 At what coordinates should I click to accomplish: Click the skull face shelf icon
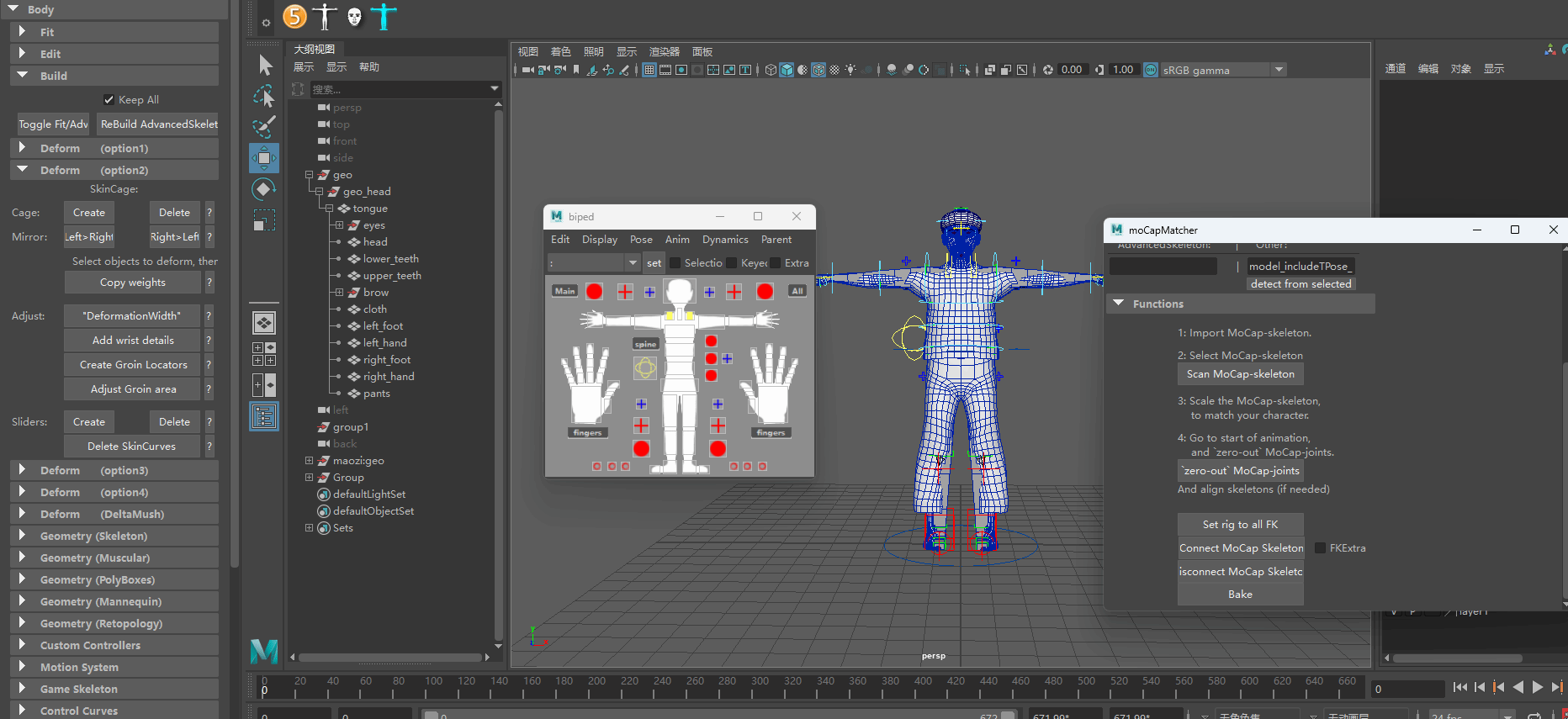(x=355, y=16)
